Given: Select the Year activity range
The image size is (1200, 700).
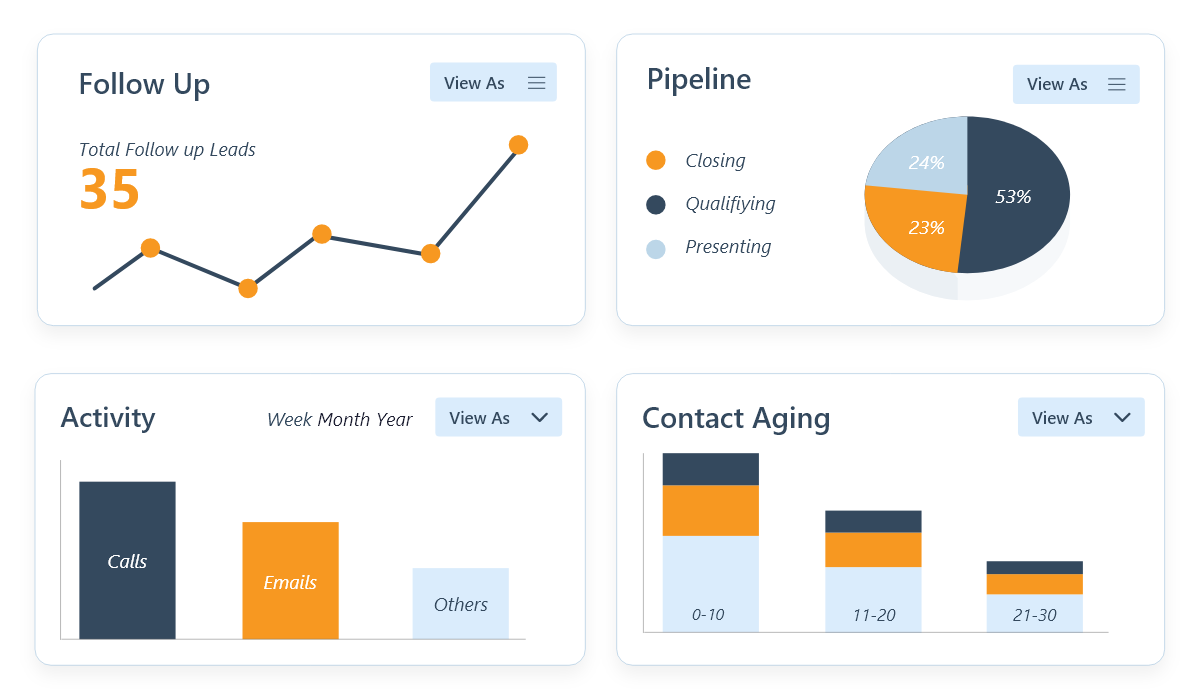Looking at the screenshot, I should pyautogui.click(x=394, y=420).
